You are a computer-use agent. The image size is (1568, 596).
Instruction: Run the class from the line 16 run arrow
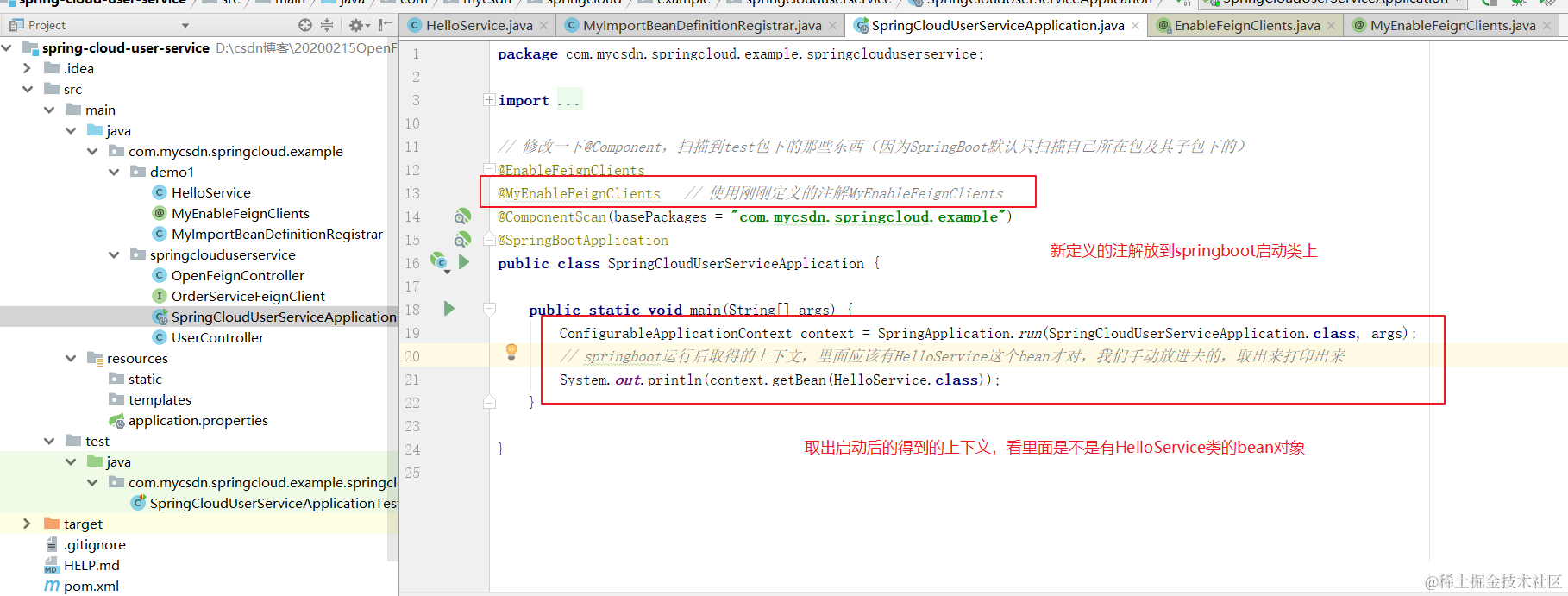(464, 261)
